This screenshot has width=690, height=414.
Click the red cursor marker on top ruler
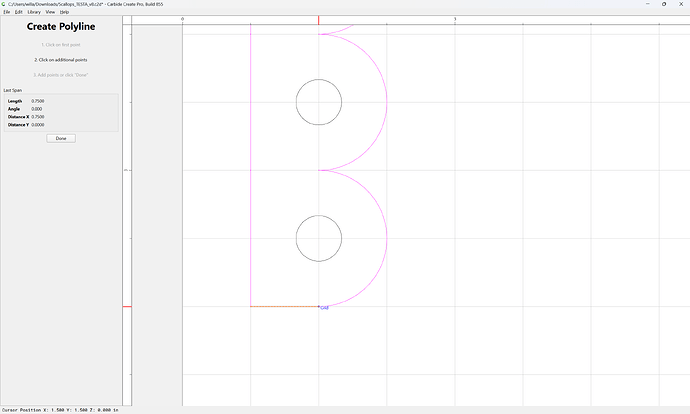pos(319,20)
